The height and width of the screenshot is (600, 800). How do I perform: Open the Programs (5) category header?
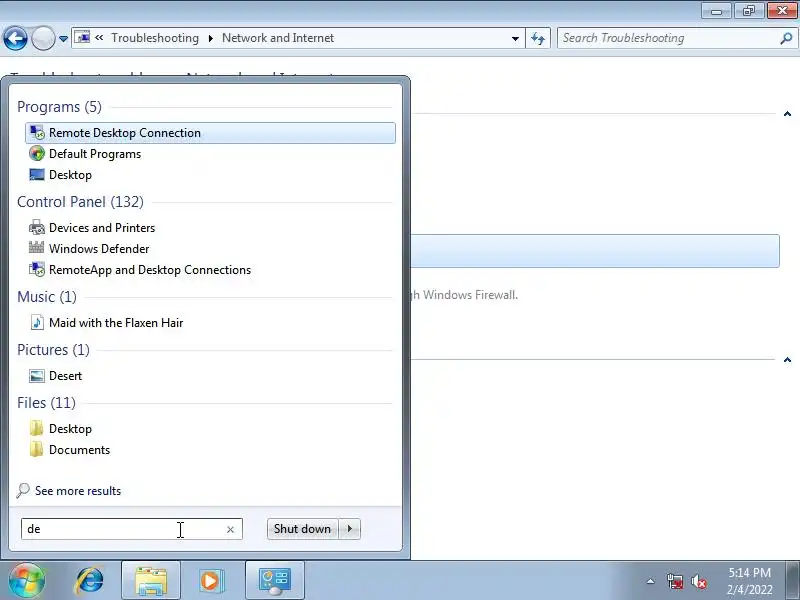click(x=59, y=107)
